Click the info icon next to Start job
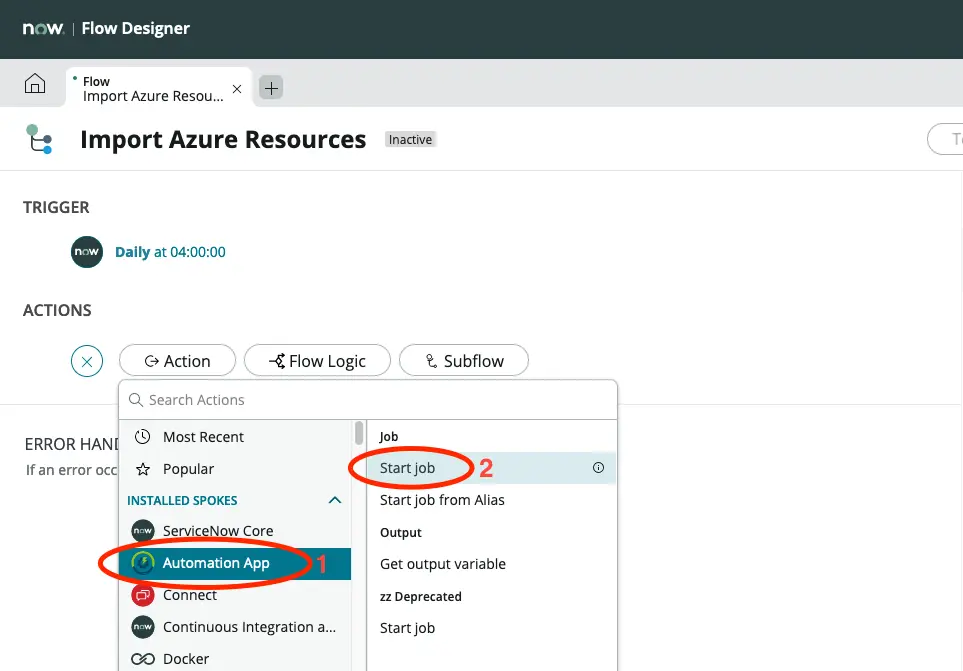This screenshot has height=671, width=963. point(599,468)
